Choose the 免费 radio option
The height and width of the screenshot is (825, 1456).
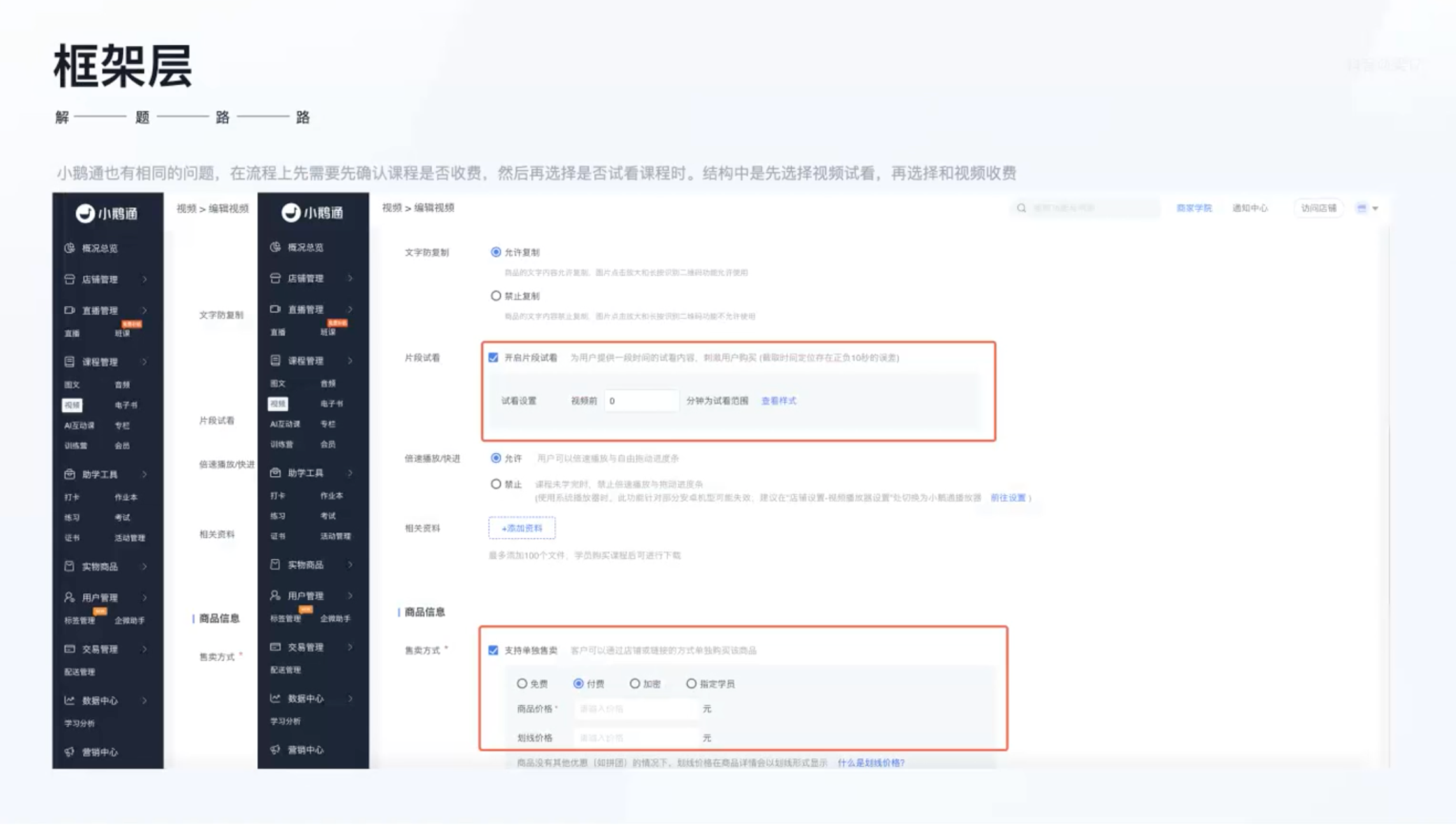point(522,684)
